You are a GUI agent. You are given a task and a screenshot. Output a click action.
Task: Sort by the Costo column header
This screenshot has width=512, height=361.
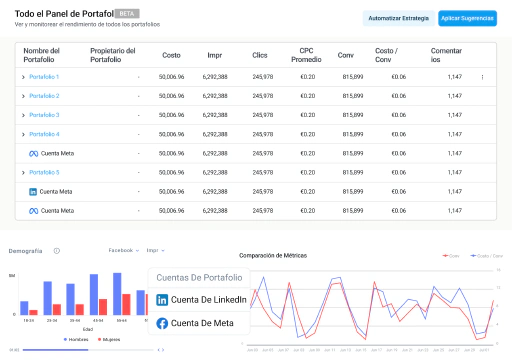(x=171, y=55)
